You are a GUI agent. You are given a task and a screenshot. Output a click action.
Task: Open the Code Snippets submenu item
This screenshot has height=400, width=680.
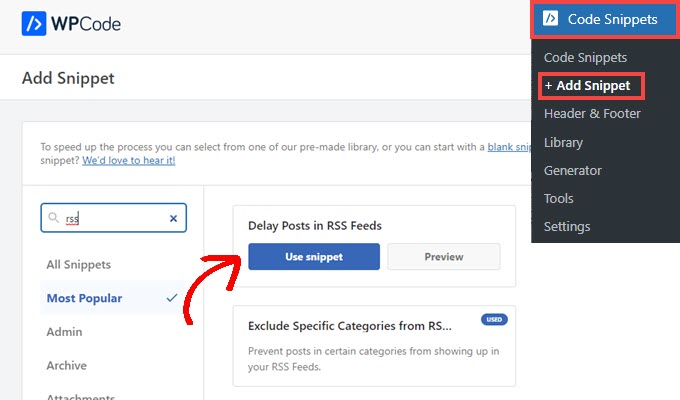585,58
